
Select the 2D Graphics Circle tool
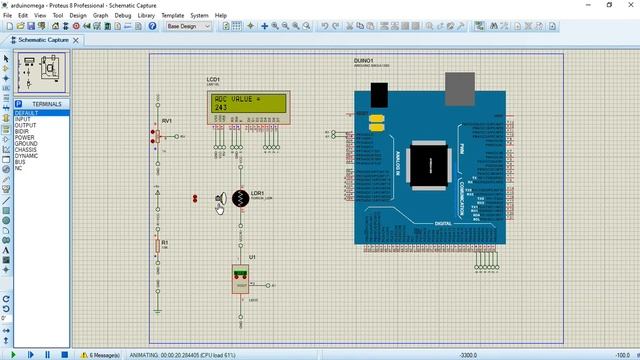6,220
